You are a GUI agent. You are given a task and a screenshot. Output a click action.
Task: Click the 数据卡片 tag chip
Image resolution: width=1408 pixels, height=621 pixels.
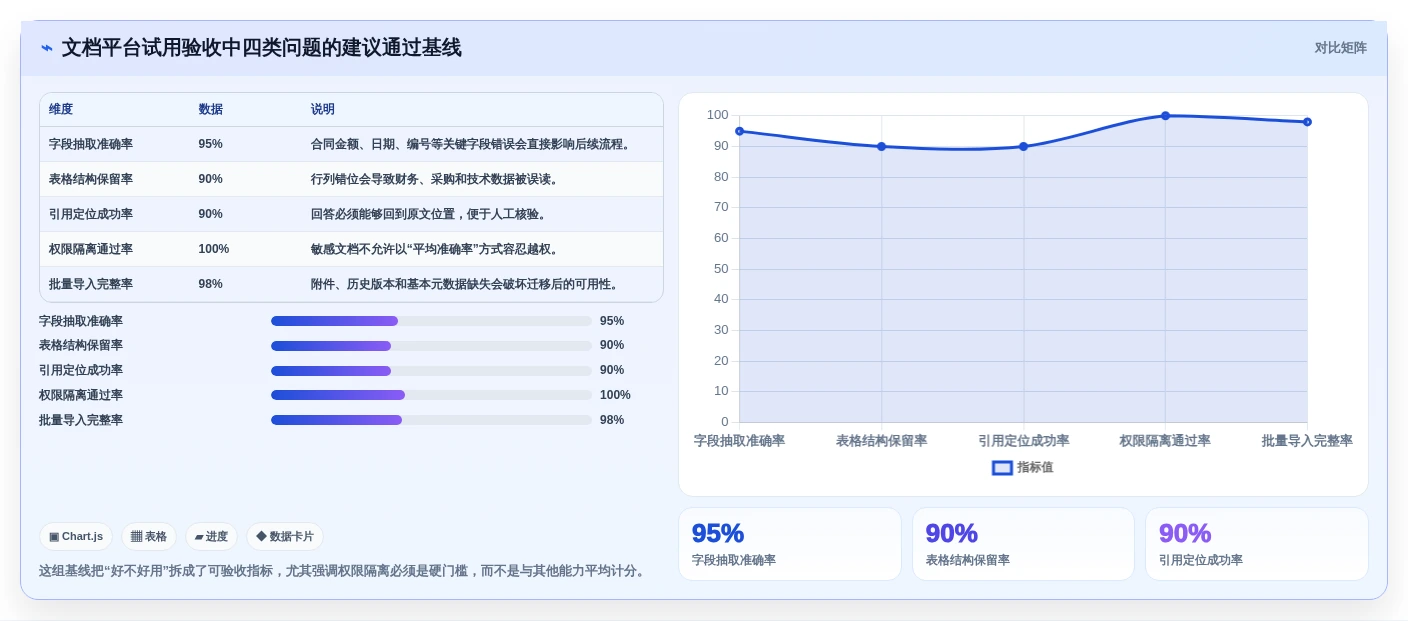(x=285, y=537)
